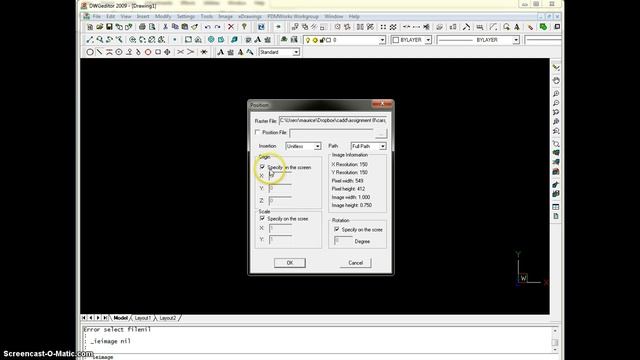
Task: Toggle Rotation Specify on the screen checkbox
Action: (x=336, y=229)
